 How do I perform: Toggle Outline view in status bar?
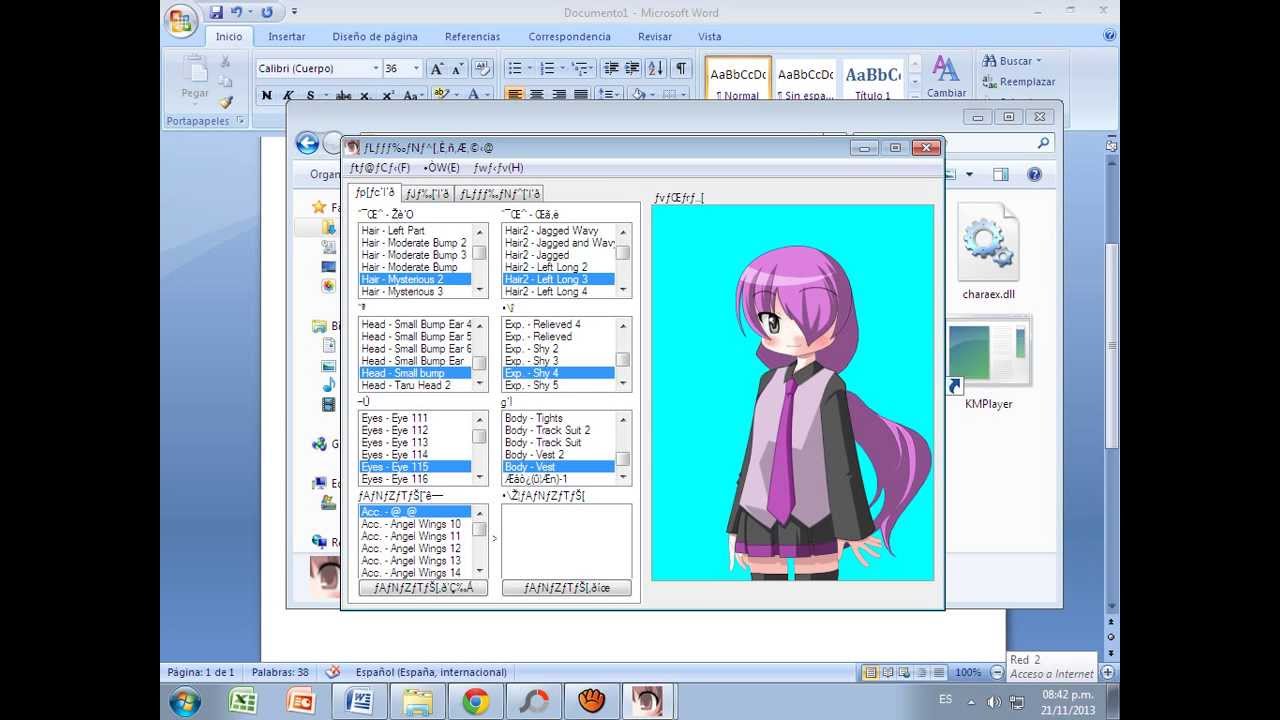coord(921,673)
